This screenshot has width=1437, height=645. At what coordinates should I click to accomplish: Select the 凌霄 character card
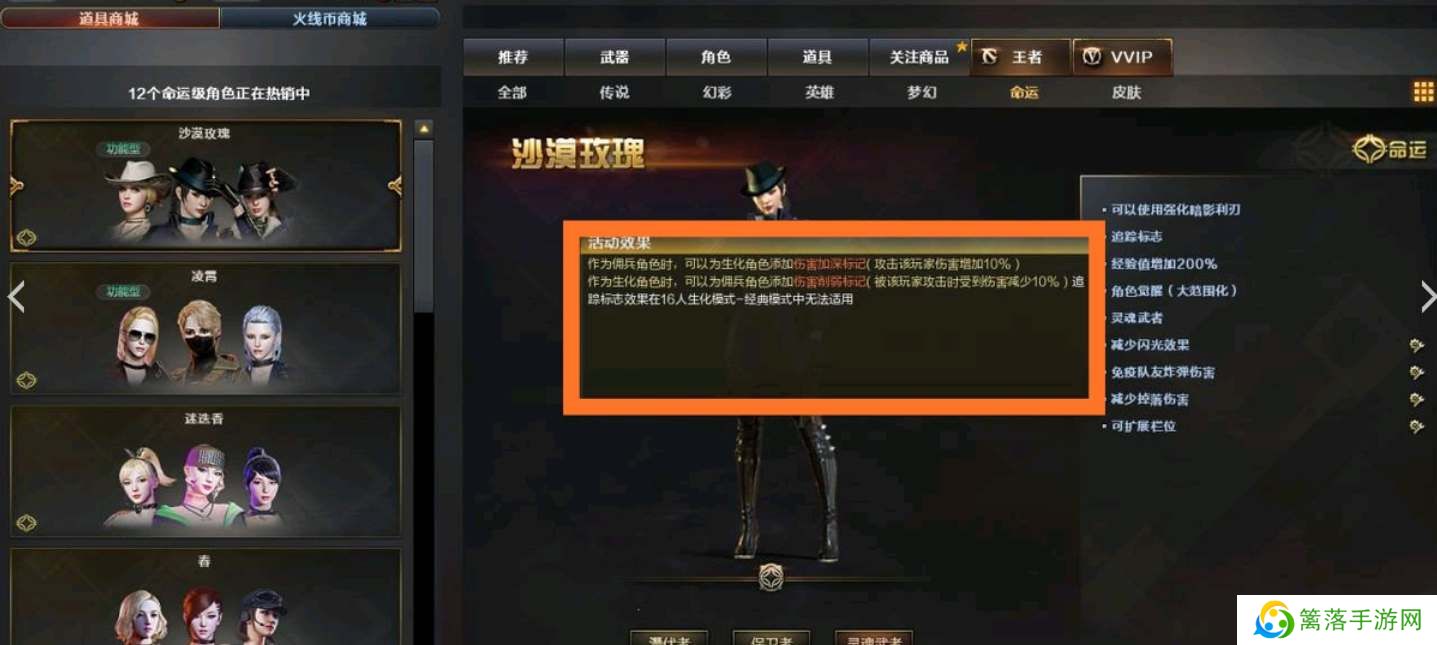pos(205,328)
